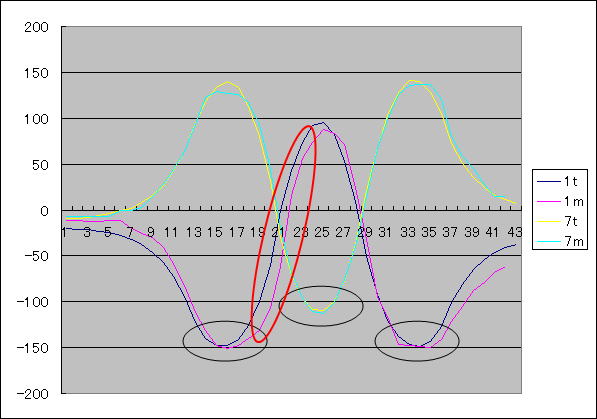Click the 0 value on y-axis

pos(45,211)
